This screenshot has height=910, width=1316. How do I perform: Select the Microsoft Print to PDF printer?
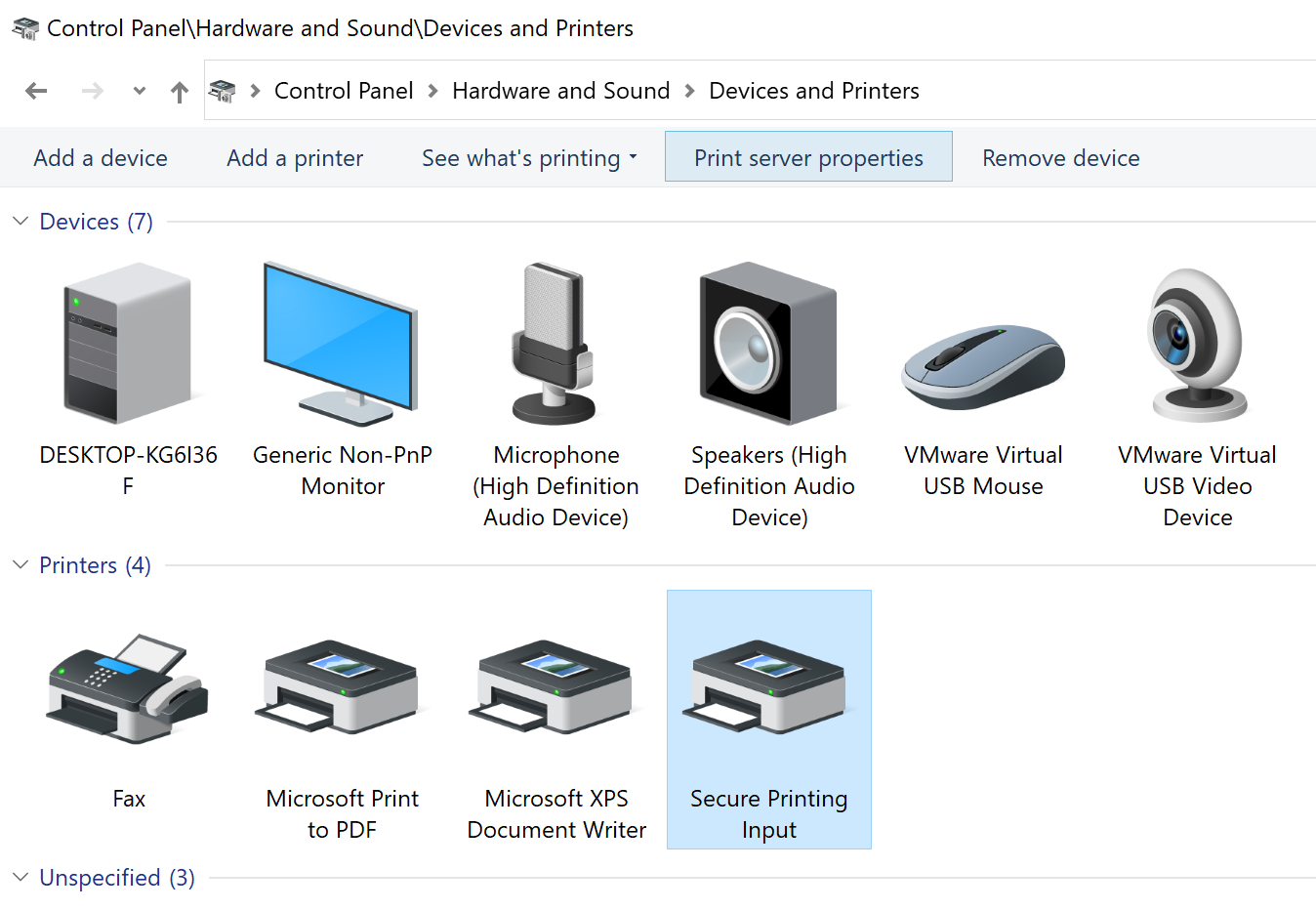[342, 688]
